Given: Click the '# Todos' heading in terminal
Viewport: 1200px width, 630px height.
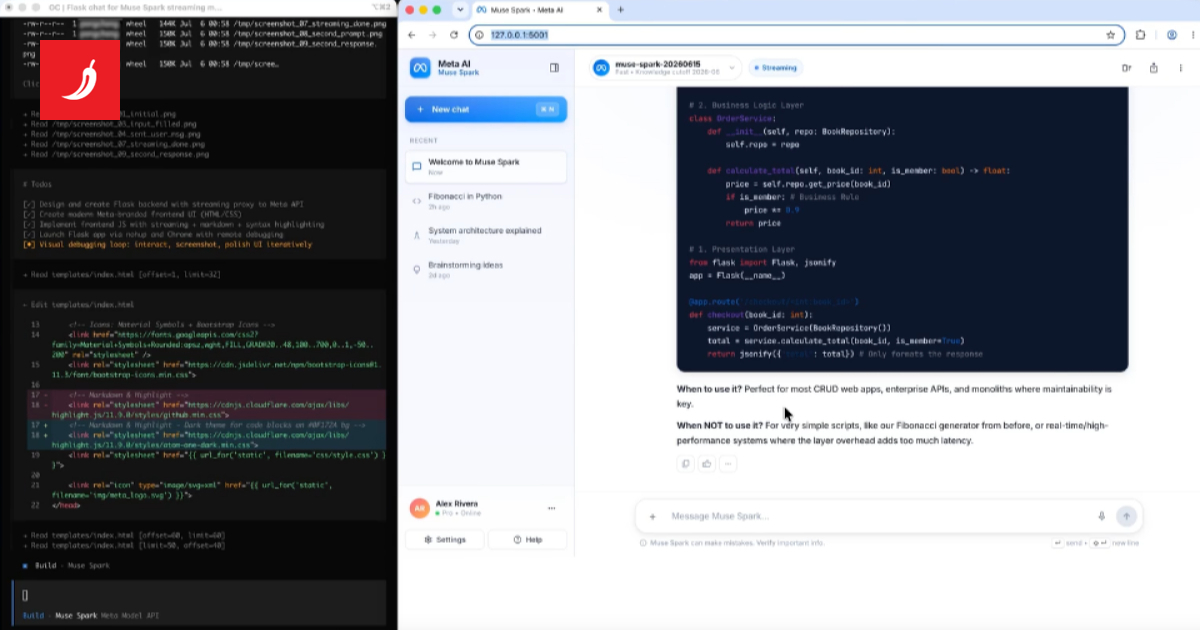Looking at the screenshot, I should tap(40, 185).
